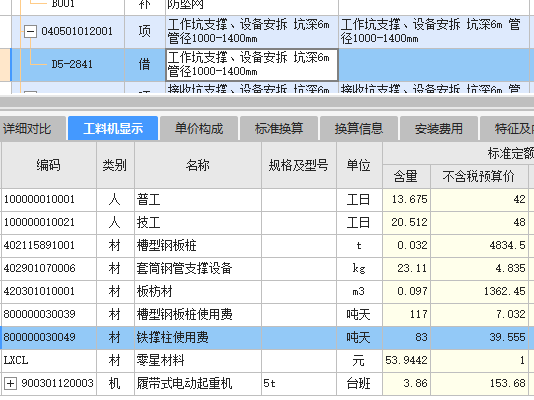Click the 5t specification cell
Viewport: 534px width, 400px height.
299,383
